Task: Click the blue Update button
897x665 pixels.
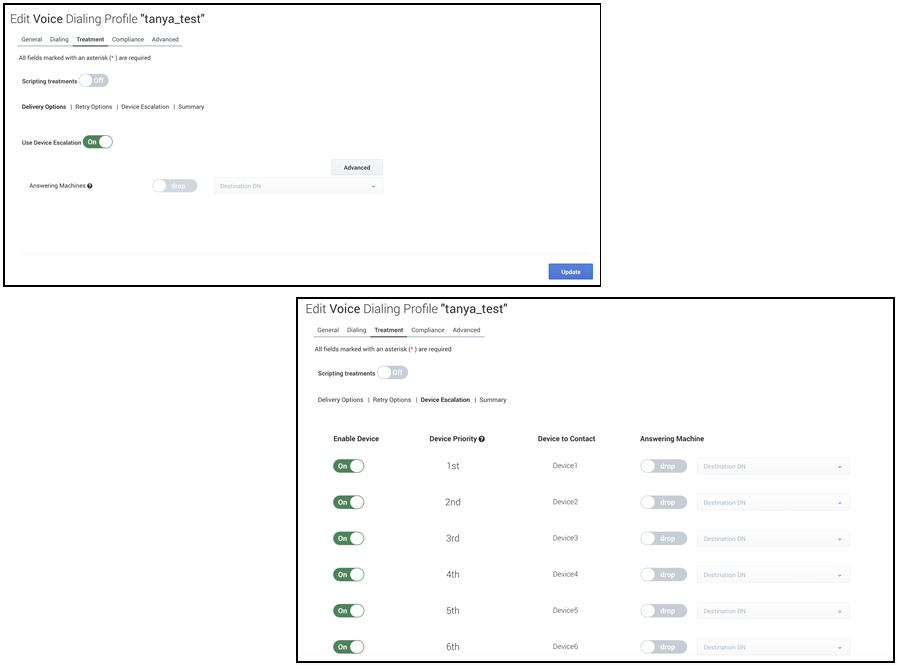Action: (x=570, y=271)
